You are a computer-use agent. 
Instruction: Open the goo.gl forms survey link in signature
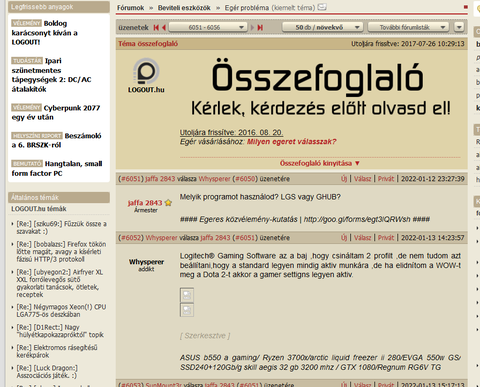357,219
